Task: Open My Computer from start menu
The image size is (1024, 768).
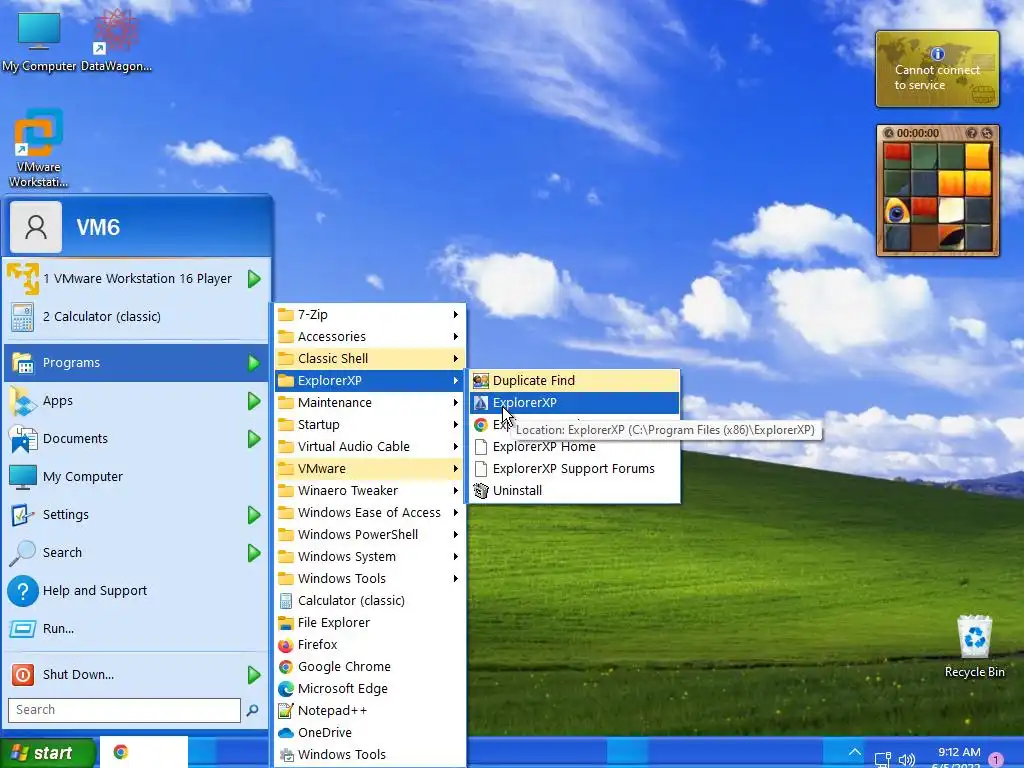Action: click(x=136, y=477)
